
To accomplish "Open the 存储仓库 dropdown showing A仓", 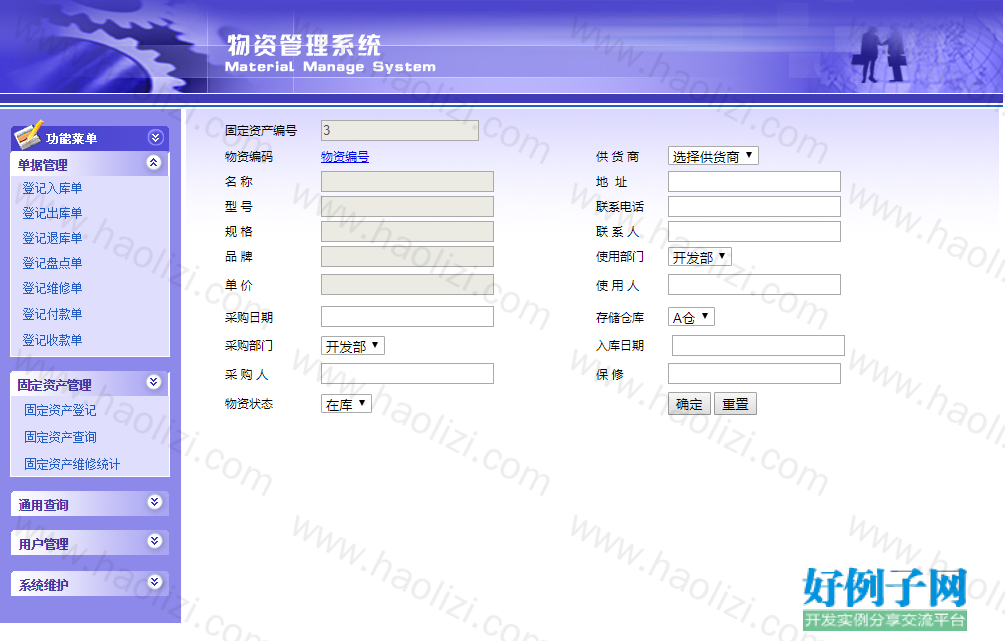I will (x=691, y=317).
